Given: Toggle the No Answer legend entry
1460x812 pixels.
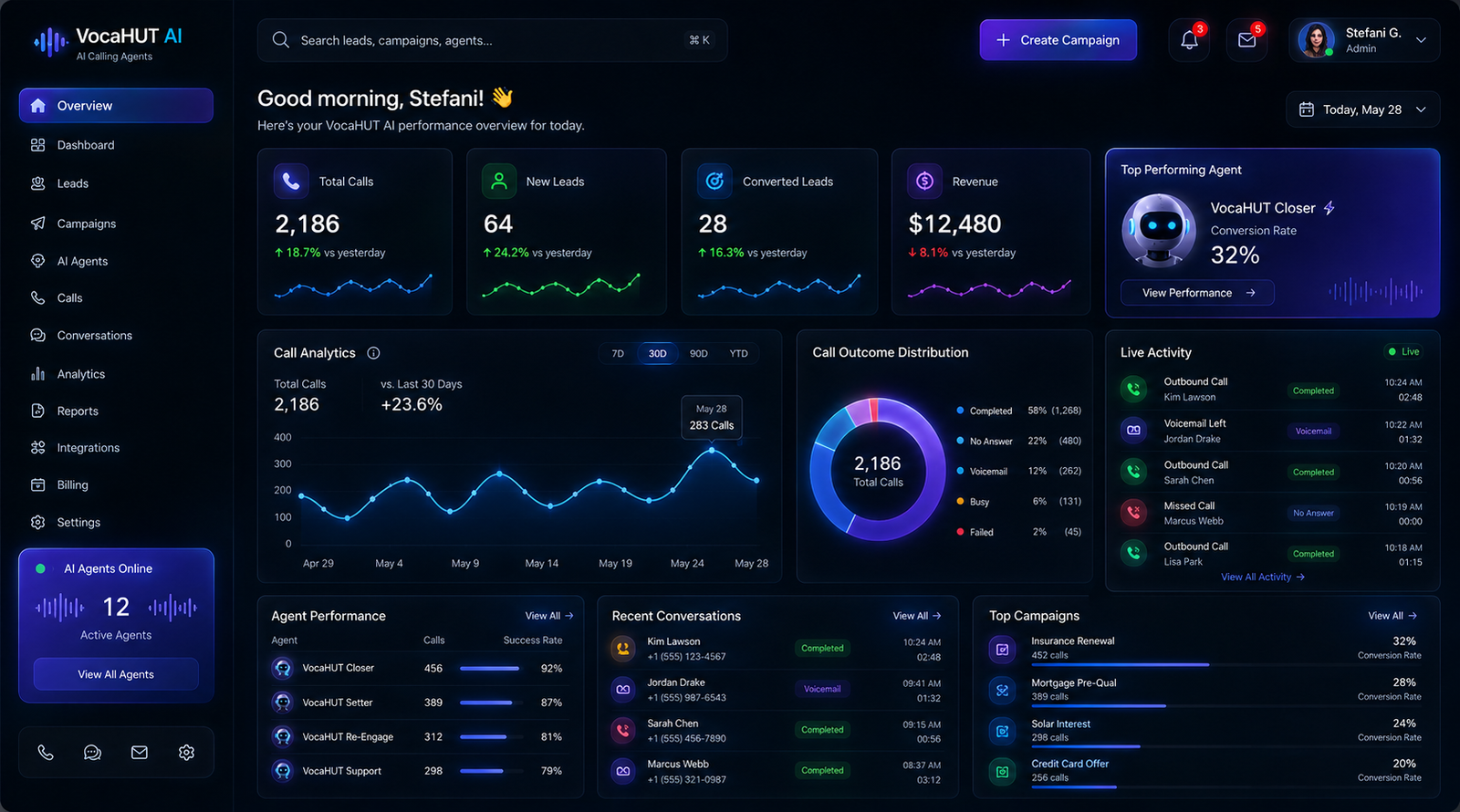Looking at the screenshot, I should tap(1018, 441).
